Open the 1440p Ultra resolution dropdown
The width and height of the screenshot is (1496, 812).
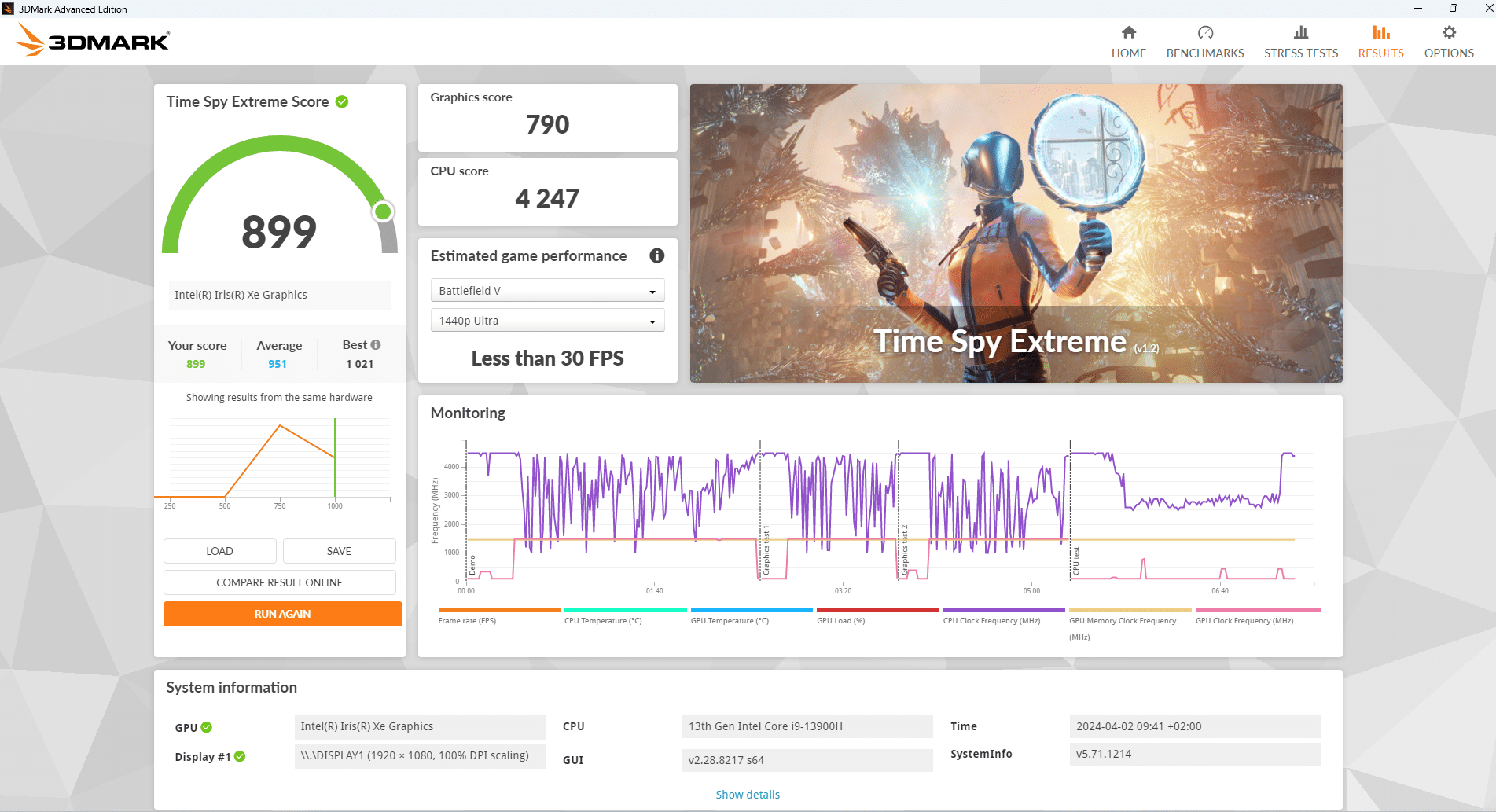pos(547,320)
